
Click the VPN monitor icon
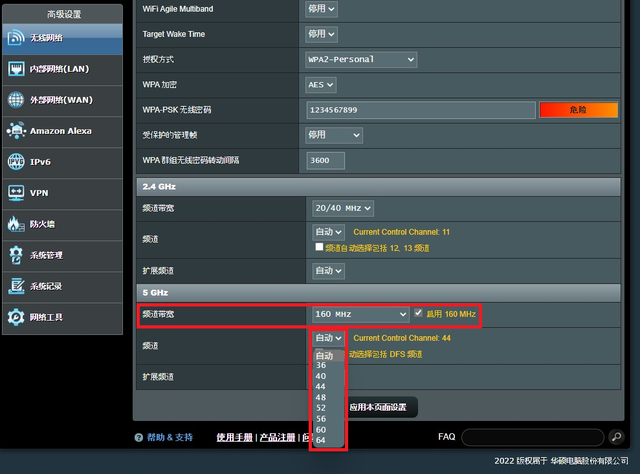16,193
